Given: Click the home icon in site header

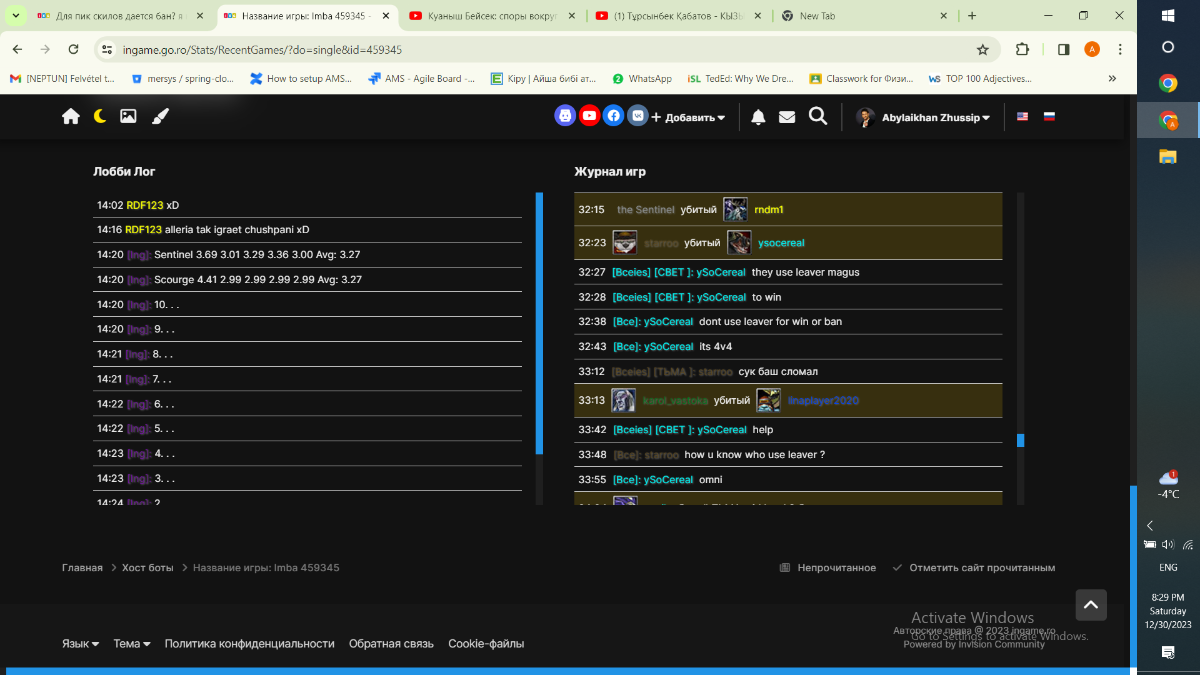Looking at the screenshot, I should pyautogui.click(x=71, y=116).
